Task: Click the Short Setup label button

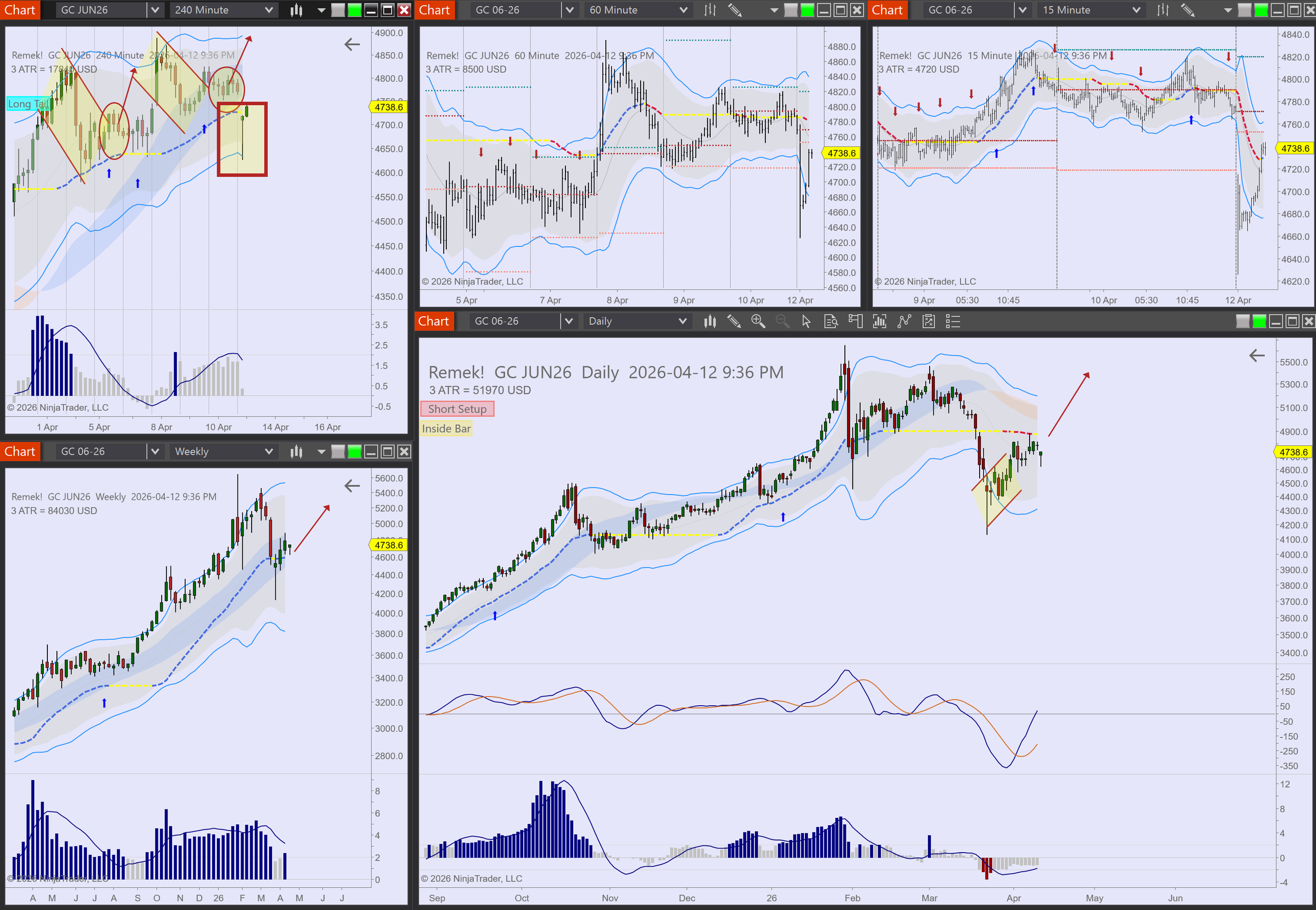Action: (457, 409)
